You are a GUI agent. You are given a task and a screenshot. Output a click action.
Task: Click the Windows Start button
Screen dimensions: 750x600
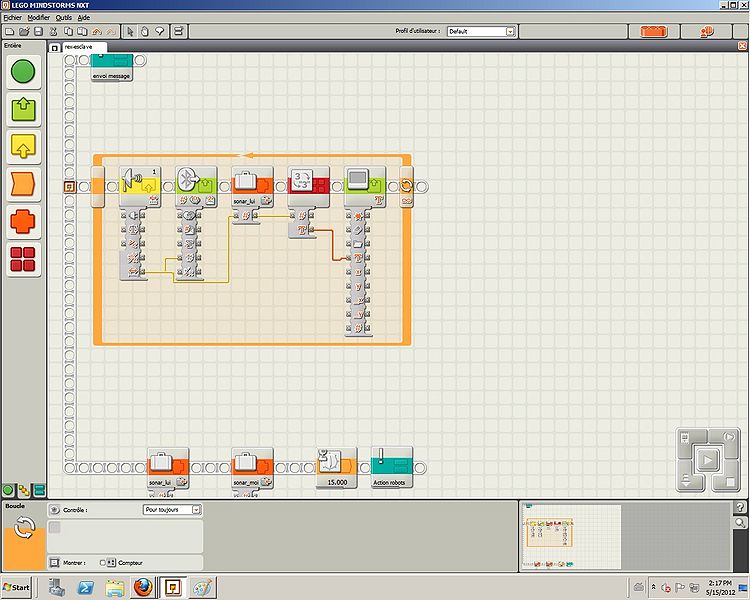coord(16,586)
